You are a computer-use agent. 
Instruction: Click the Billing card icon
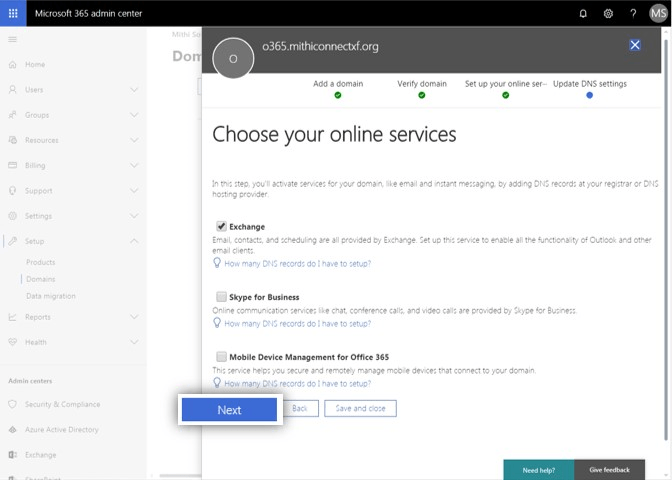[x=12, y=165]
